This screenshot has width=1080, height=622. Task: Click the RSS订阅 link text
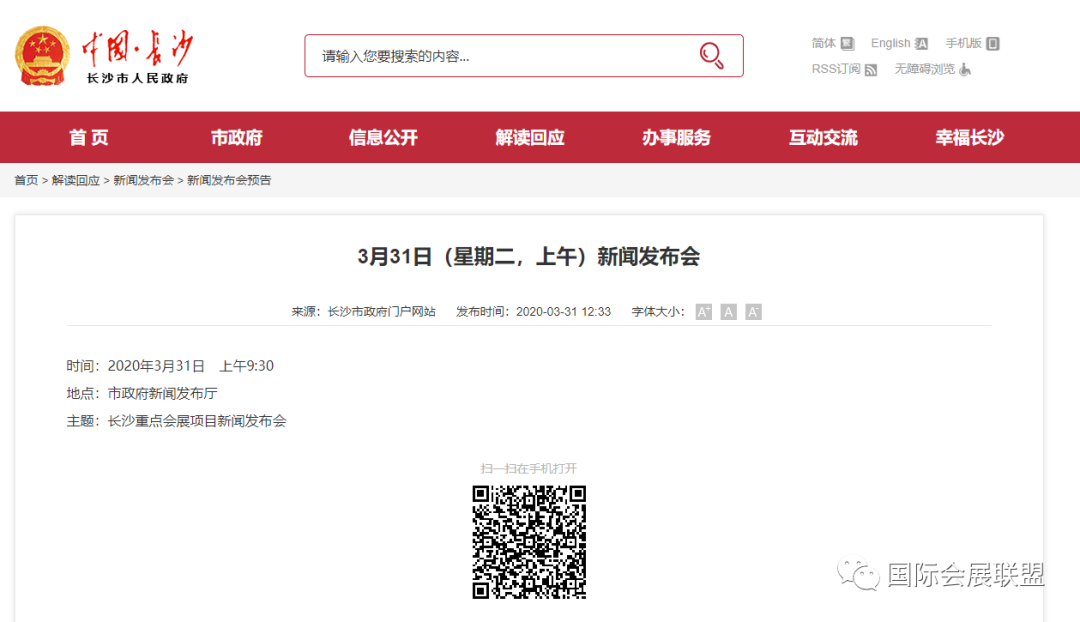coord(835,69)
